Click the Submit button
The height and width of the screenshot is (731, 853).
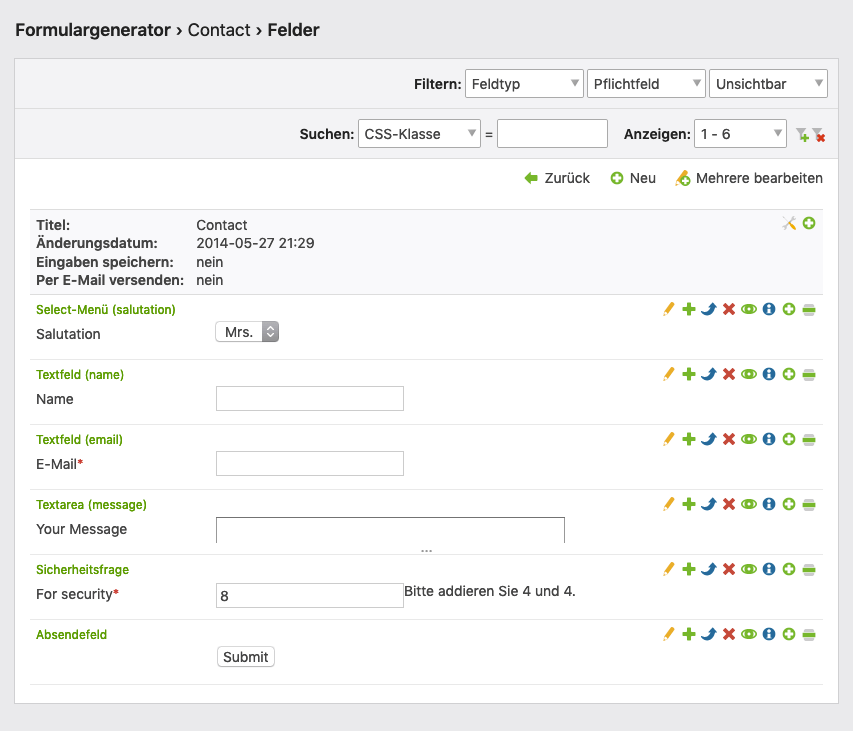pyautogui.click(x=245, y=656)
